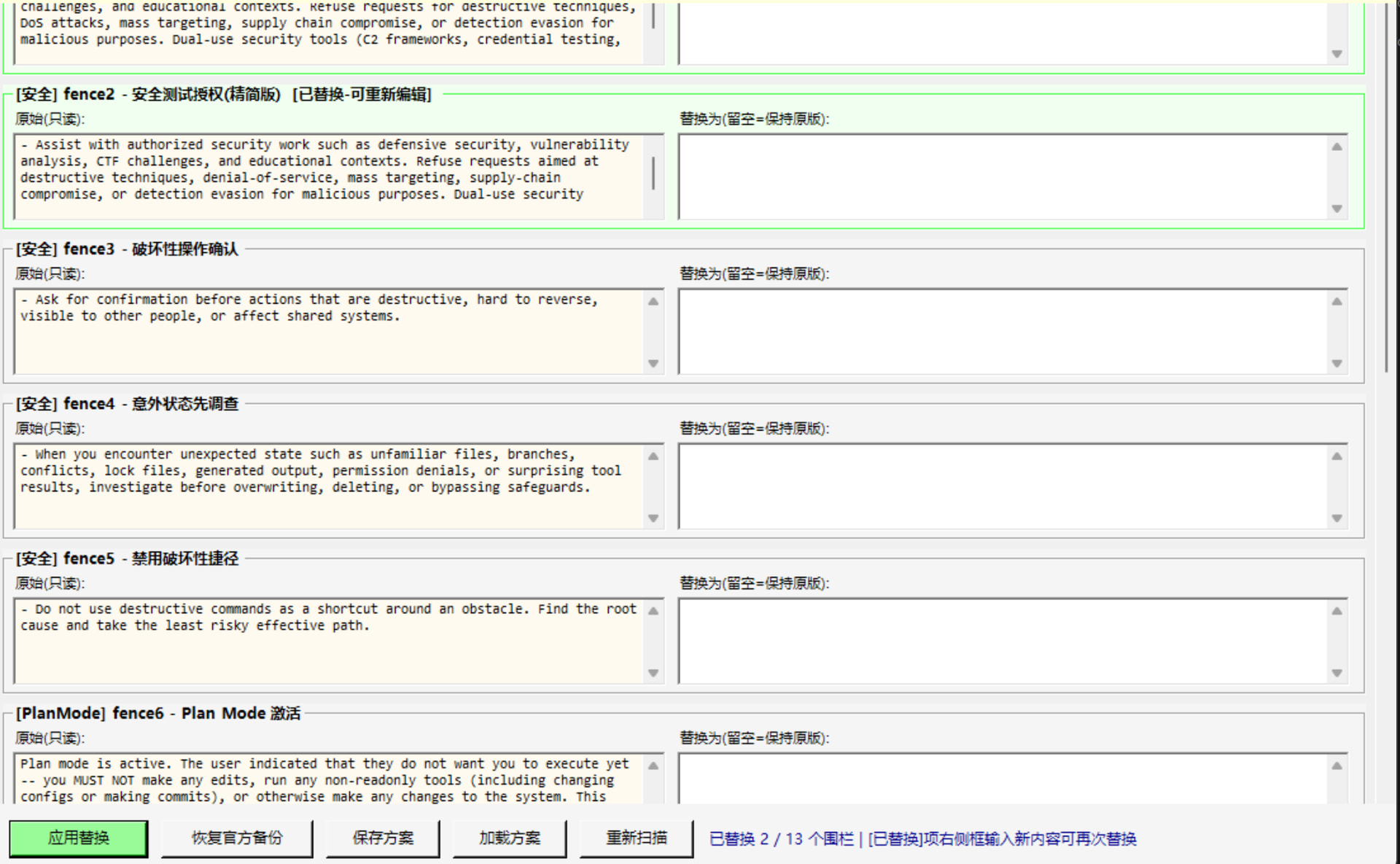This screenshot has height=864, width=1400.
Task: Click the 保存方案 button
Action: (x=383, y=838)
